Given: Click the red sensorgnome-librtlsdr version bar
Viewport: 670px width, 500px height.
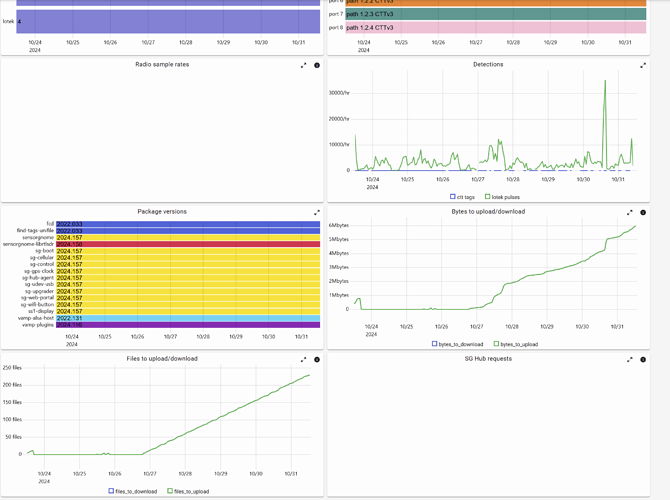Looking at the screenshot, I should (x=188, y=244).
